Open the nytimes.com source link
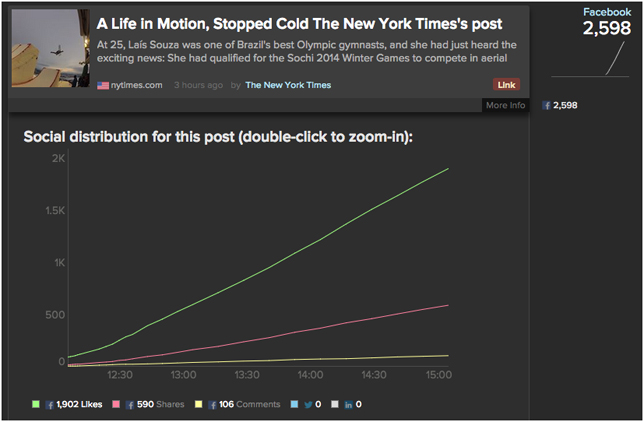 136,85
